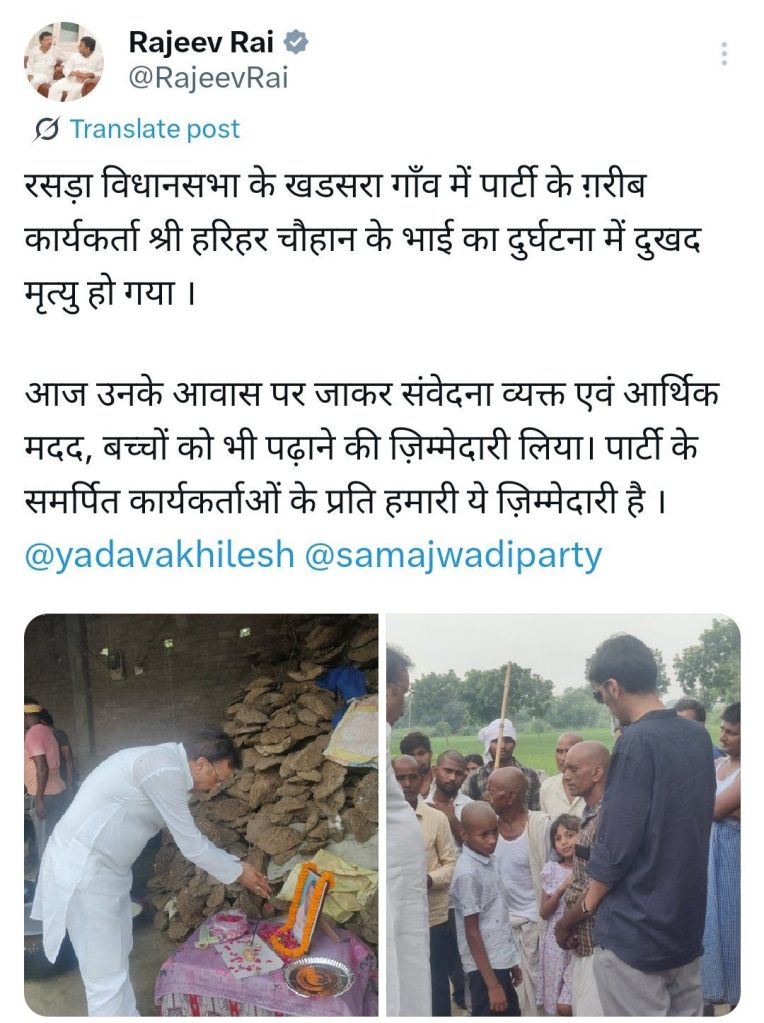The image size is (764, 1023).
Task: Click the brass plate on pink table
Action: tap(318, 977)
